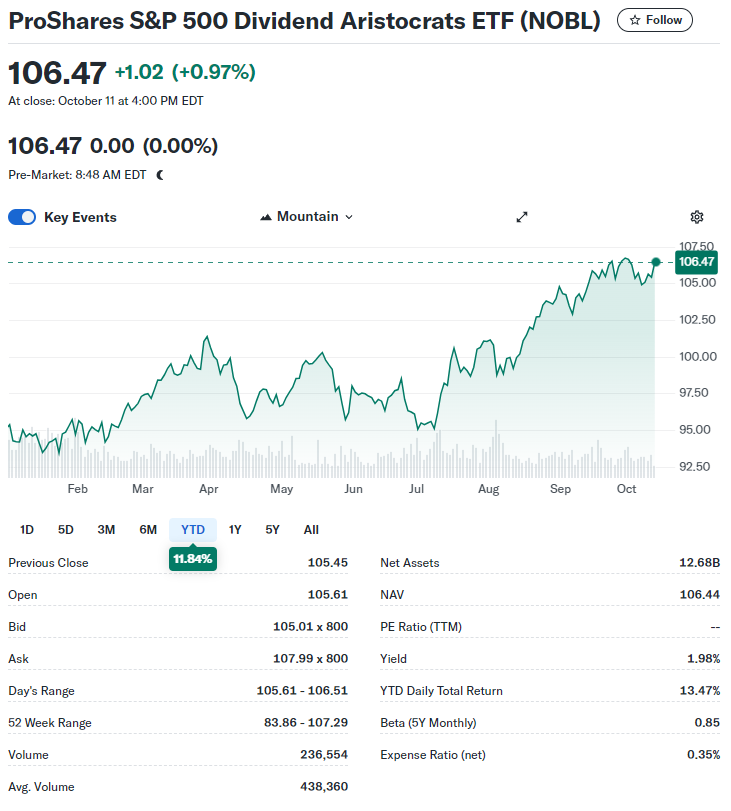The image size is (731, 811).
Task: Select the All range tab
Action: point(311,530)
